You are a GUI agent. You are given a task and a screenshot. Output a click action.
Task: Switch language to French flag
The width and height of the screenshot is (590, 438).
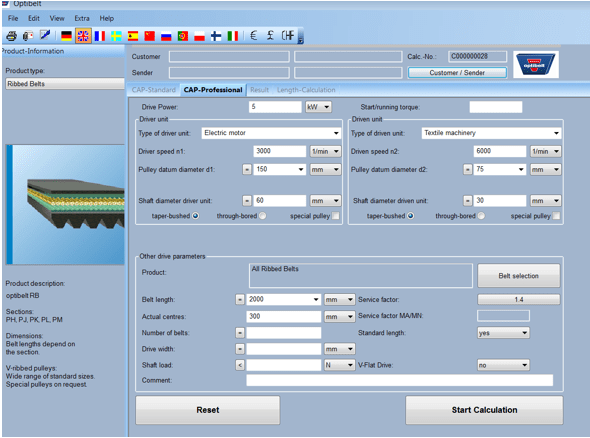(x=100, y=36)
